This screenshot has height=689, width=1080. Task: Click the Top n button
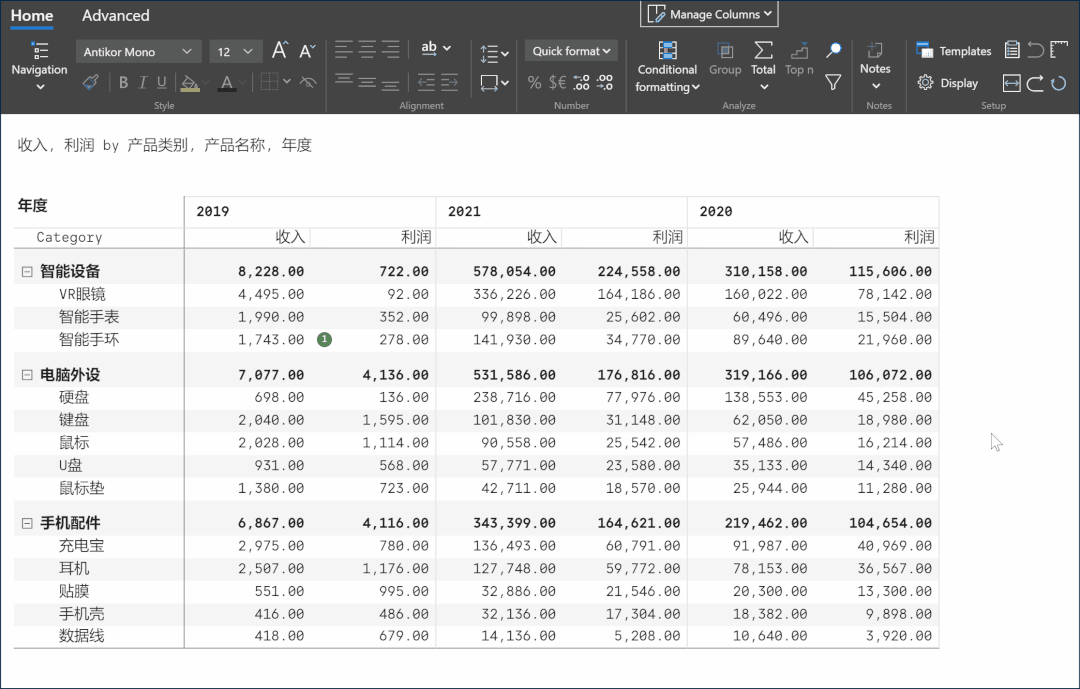[x=799, y=59]
